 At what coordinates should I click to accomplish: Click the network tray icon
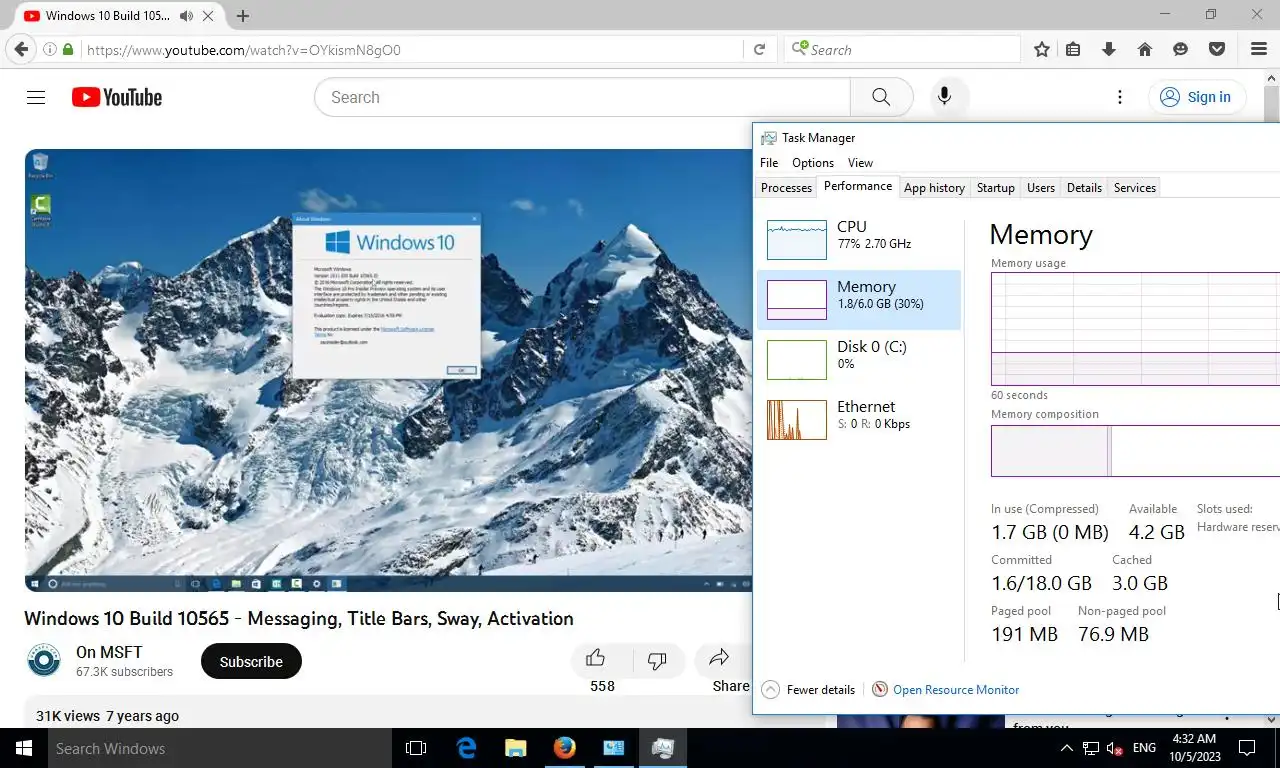(x=1091, y=748)
